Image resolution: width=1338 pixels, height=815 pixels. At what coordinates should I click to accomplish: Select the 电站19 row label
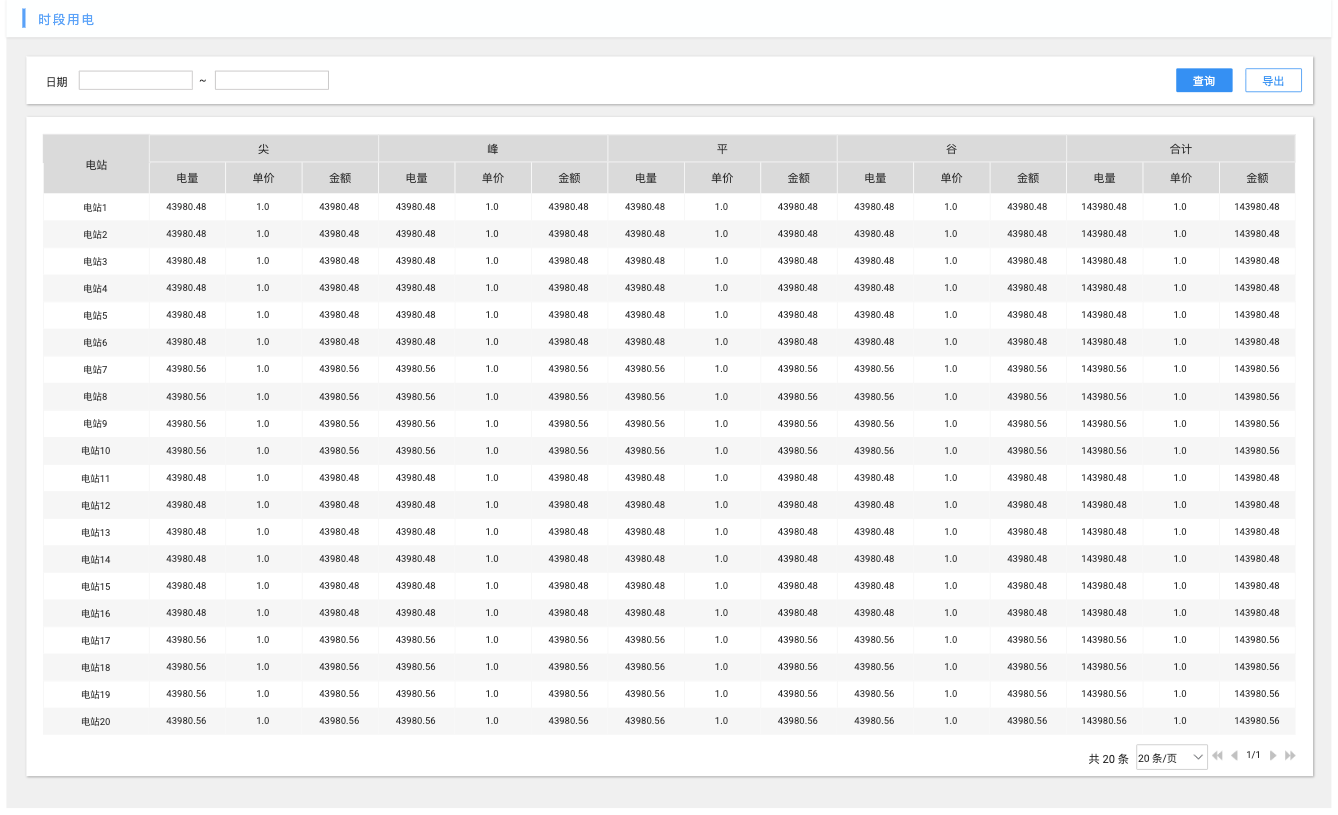[96, 695]
